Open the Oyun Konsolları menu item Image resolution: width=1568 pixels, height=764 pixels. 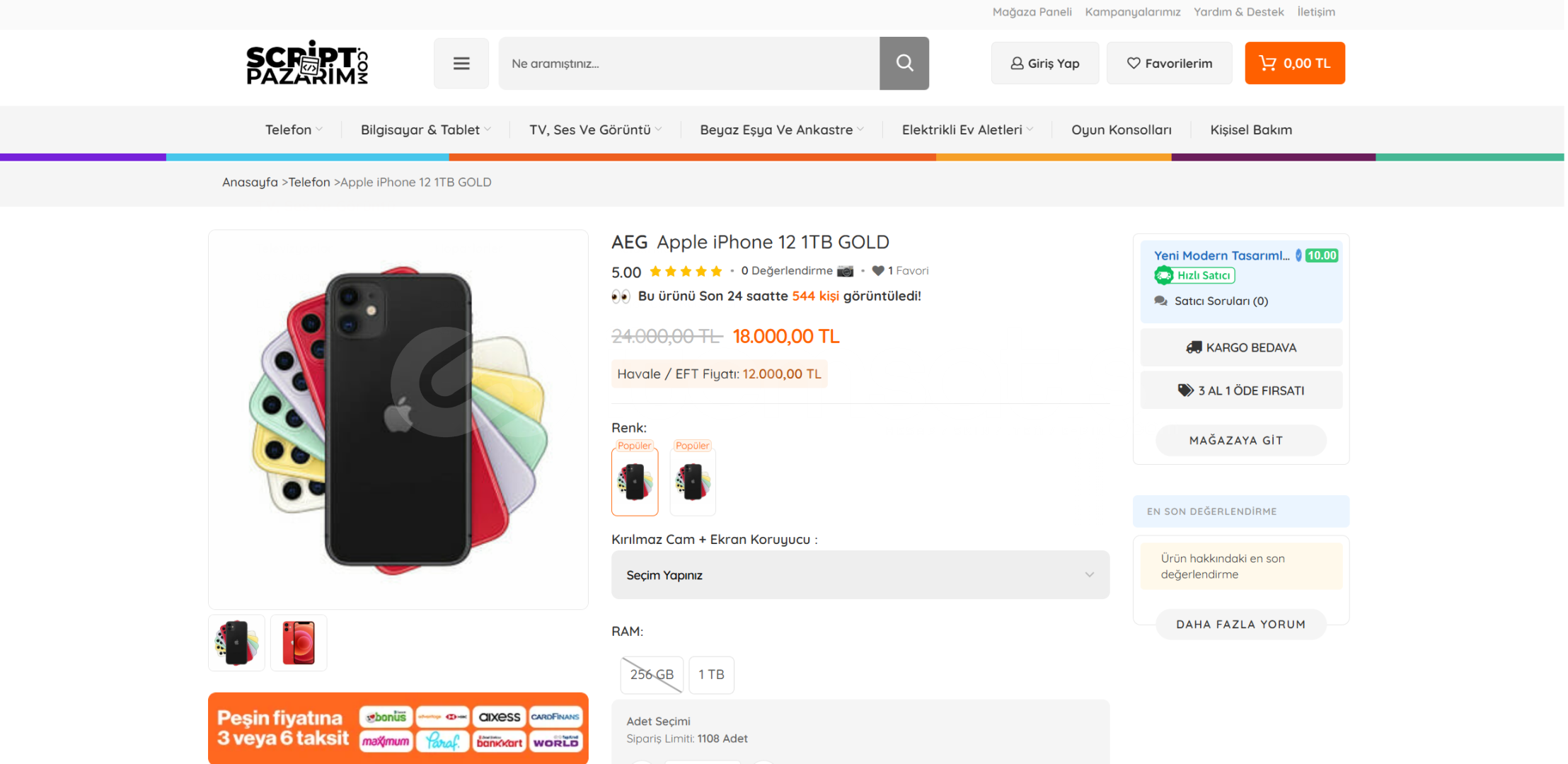tap(1121, 129)
